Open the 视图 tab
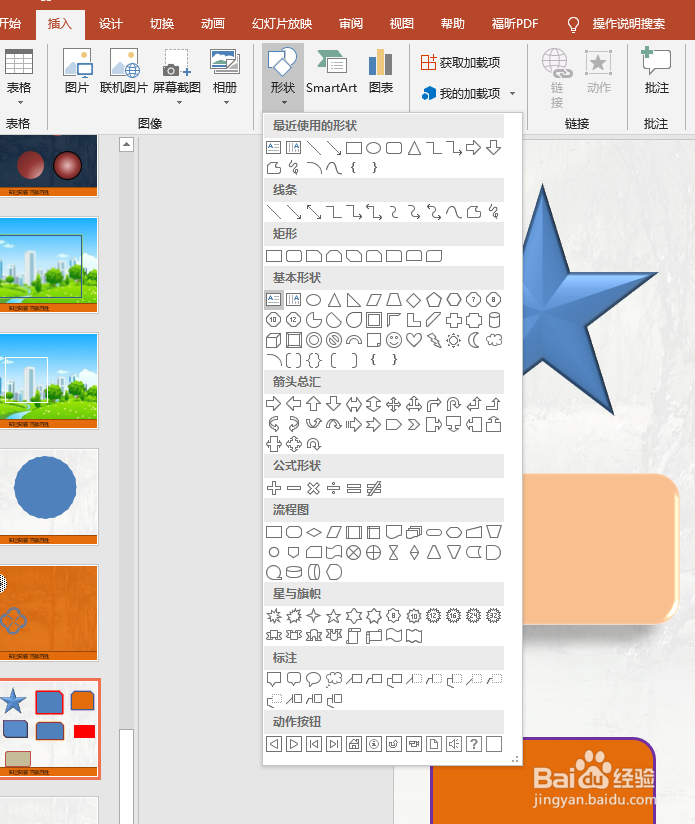The image size is (695, 824). (402, 24)
